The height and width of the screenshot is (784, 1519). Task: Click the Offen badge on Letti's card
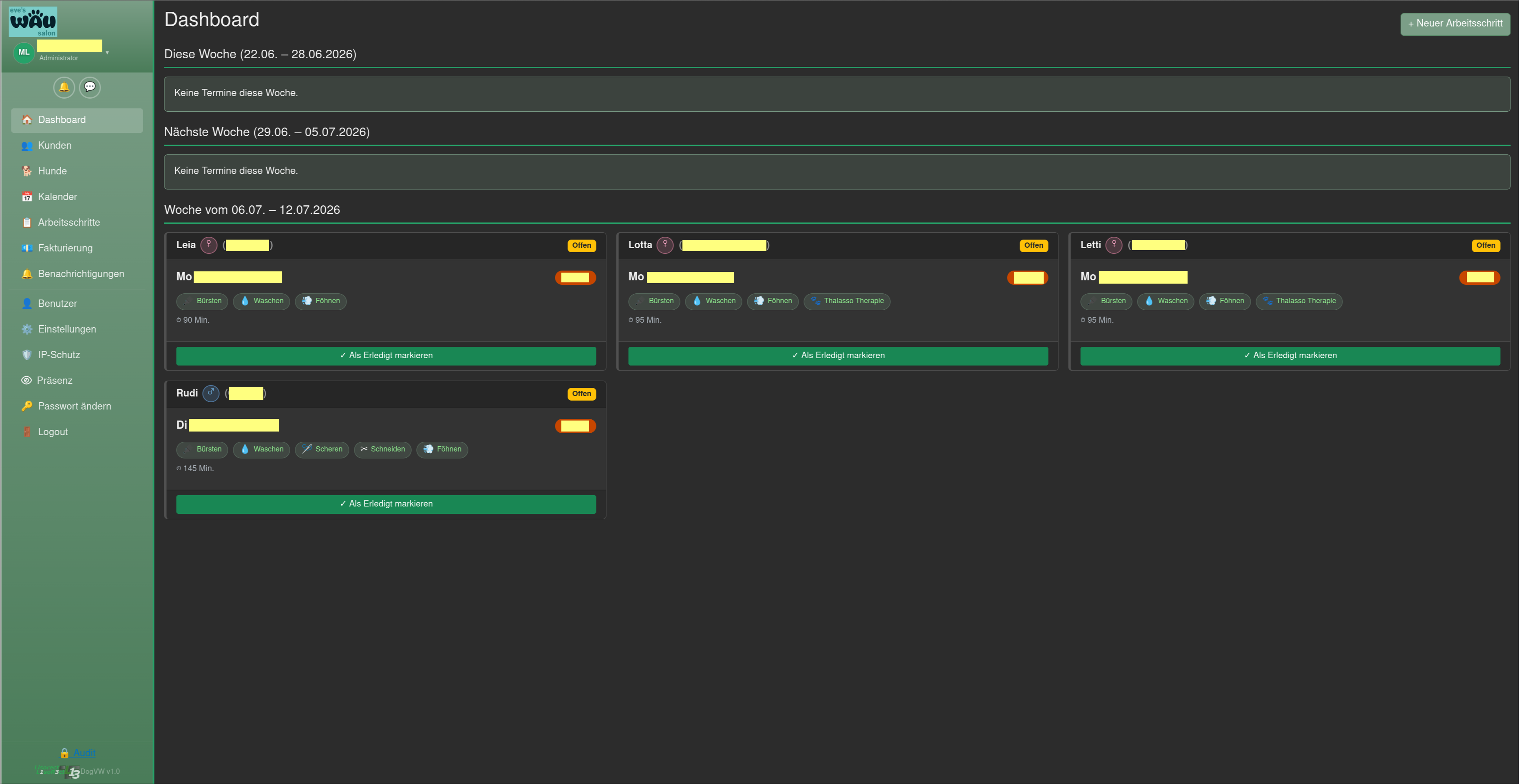tap(1486, 245)
